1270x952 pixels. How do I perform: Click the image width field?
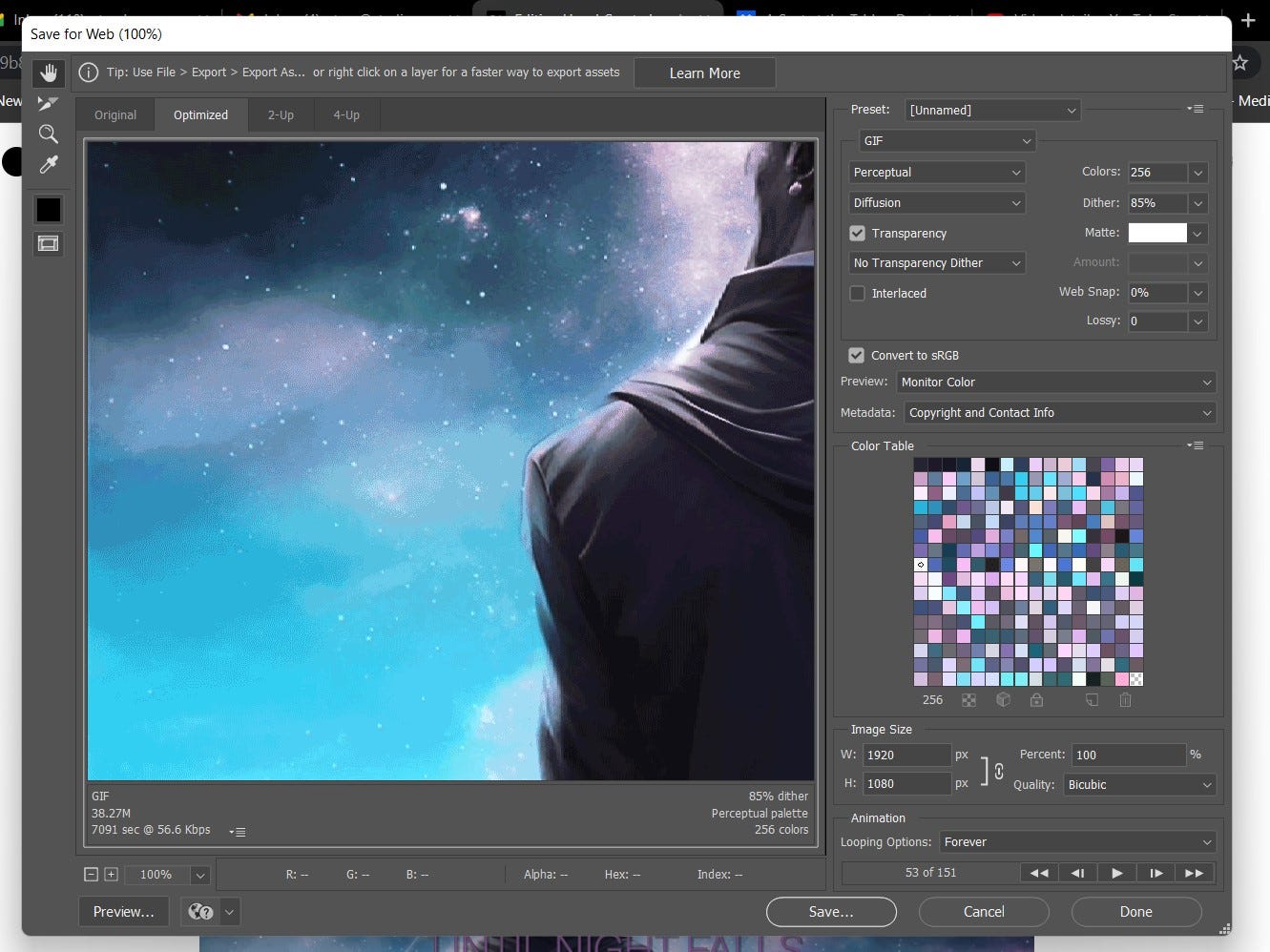[x=906, y=755]
